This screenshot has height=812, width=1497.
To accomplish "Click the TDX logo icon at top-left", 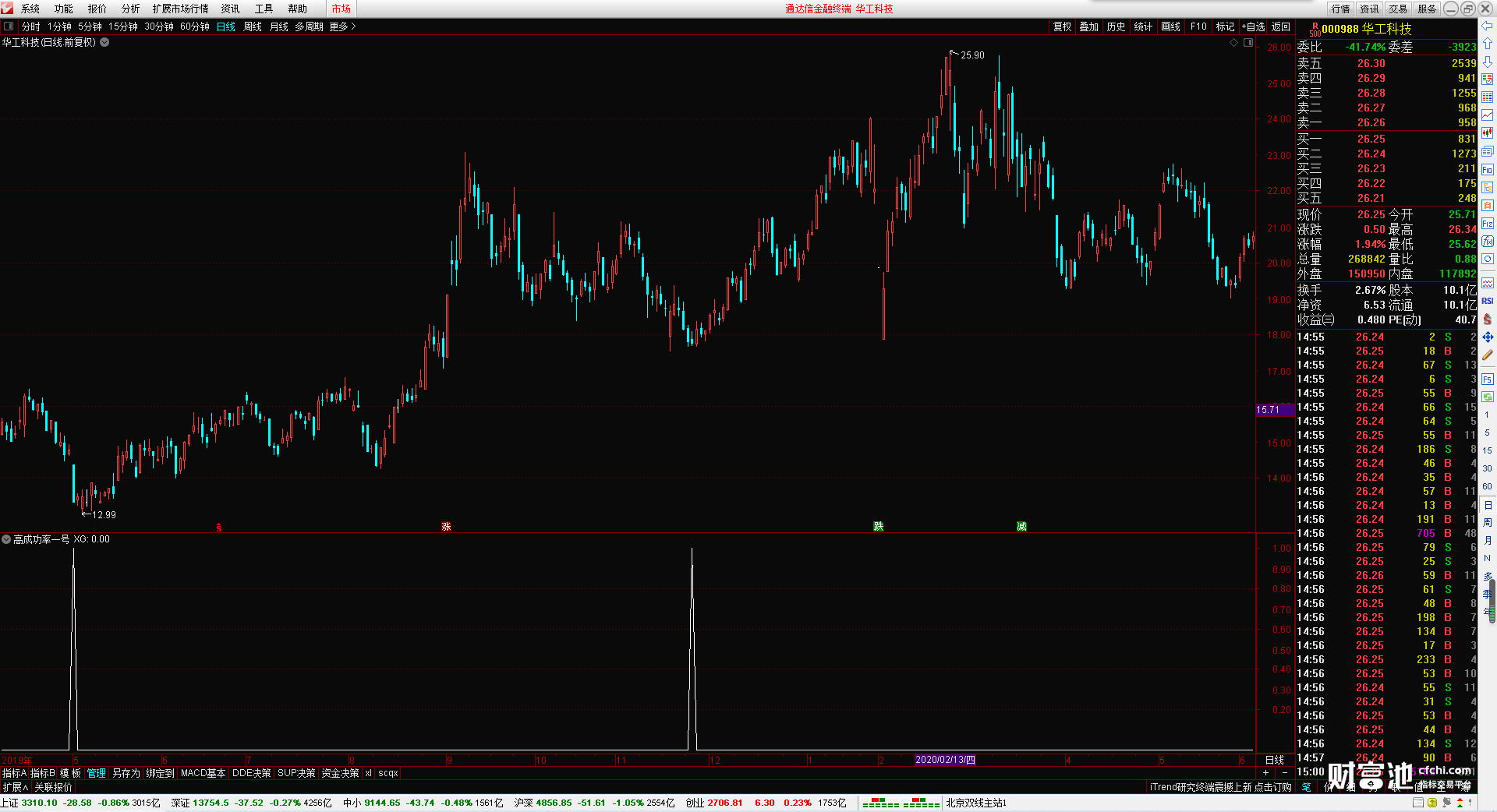I will (x=7, y=8).
